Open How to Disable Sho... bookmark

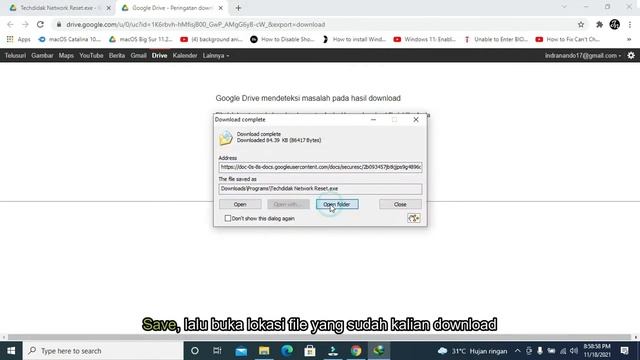(282, 39)
